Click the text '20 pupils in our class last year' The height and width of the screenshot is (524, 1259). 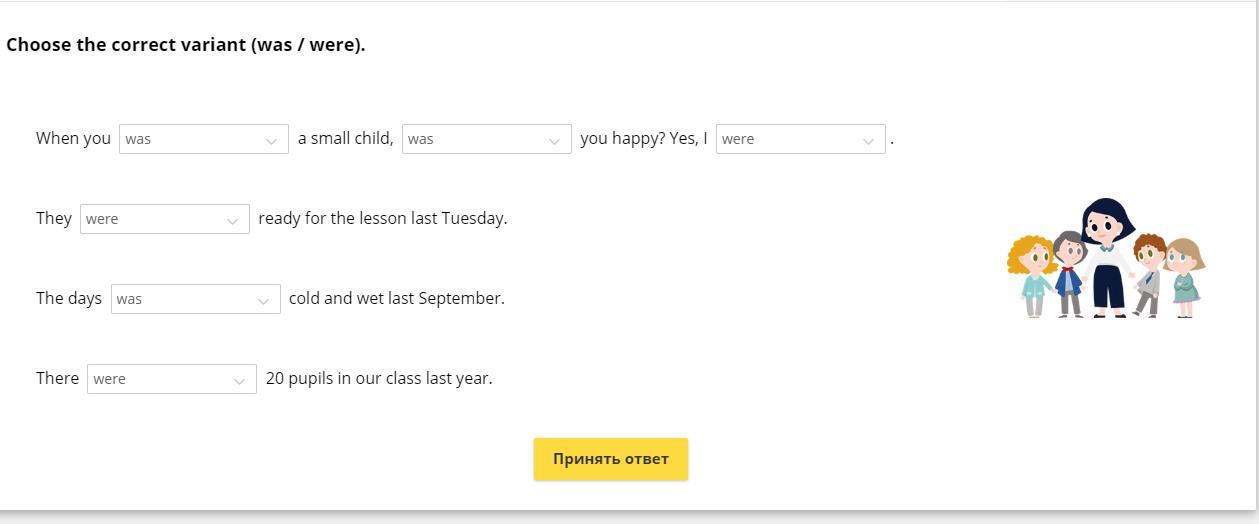click(379, 378)
